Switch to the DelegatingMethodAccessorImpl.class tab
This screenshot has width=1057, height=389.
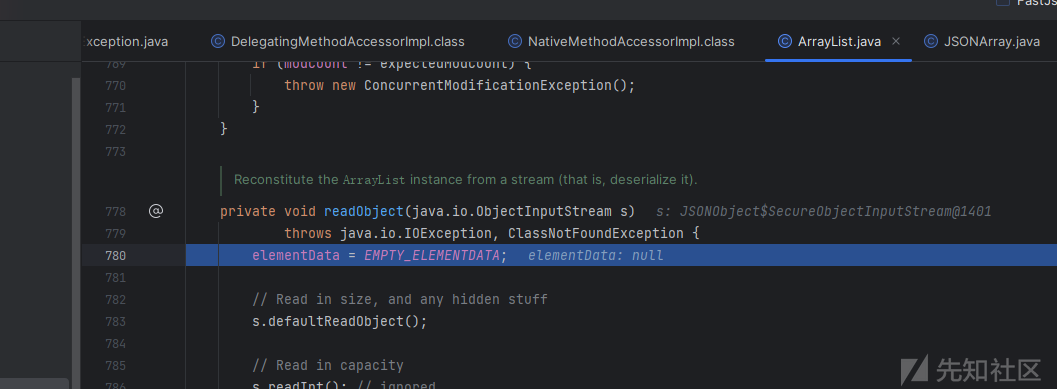[338, 42]
